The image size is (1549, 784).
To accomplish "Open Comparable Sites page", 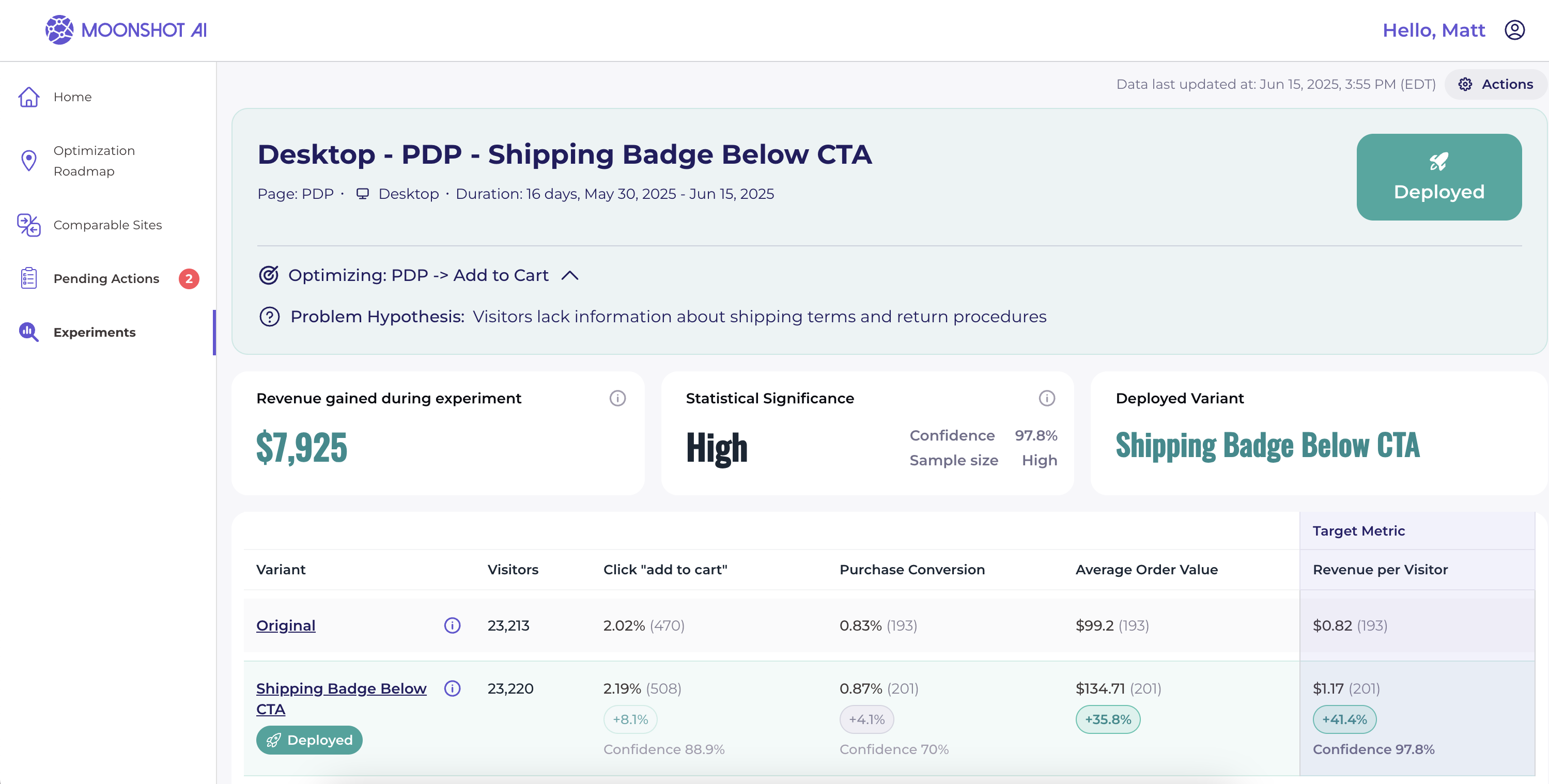I will click(x=107, y=225).
